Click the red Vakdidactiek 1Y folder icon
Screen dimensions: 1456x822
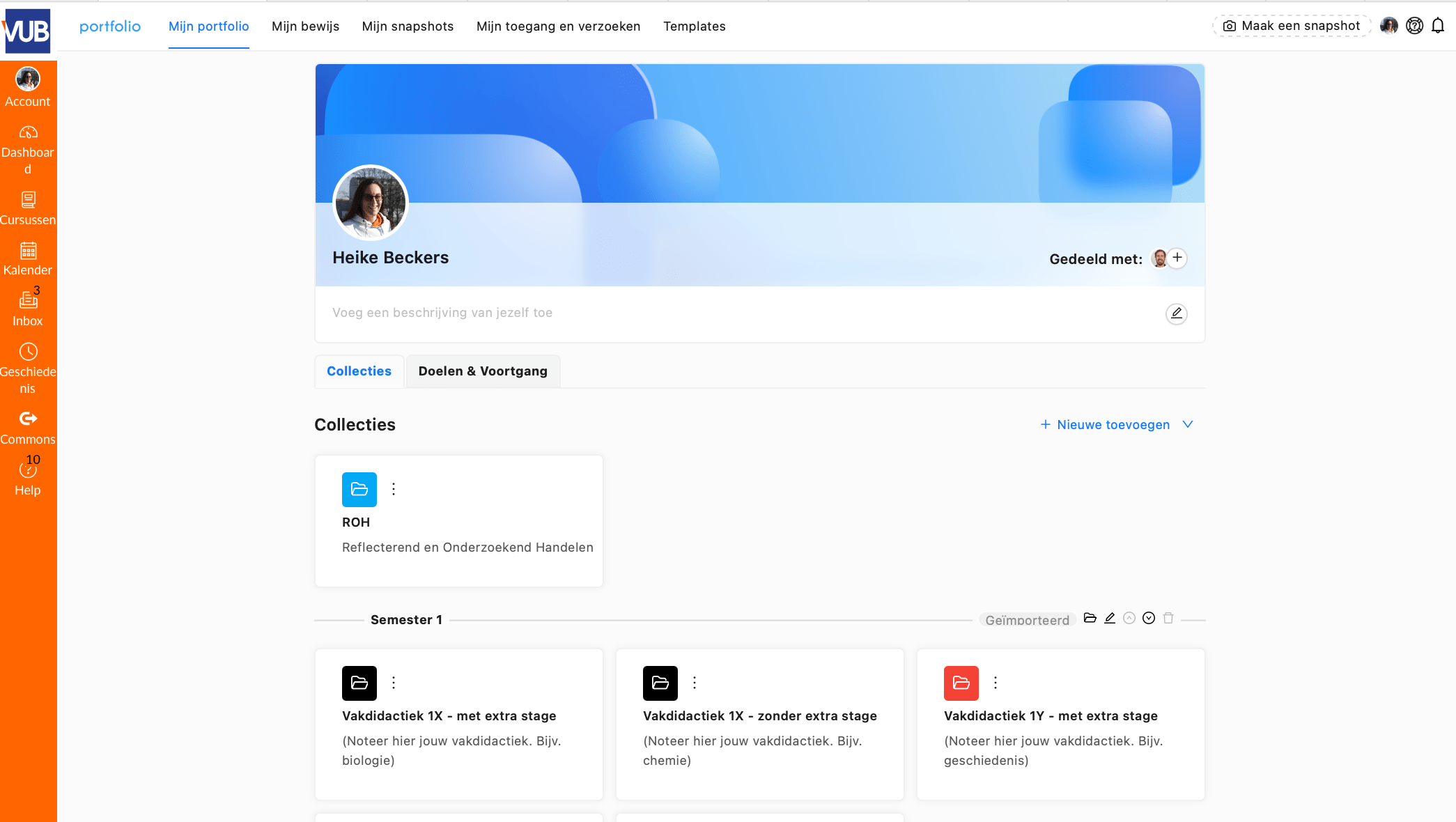[x=961, y=683]
